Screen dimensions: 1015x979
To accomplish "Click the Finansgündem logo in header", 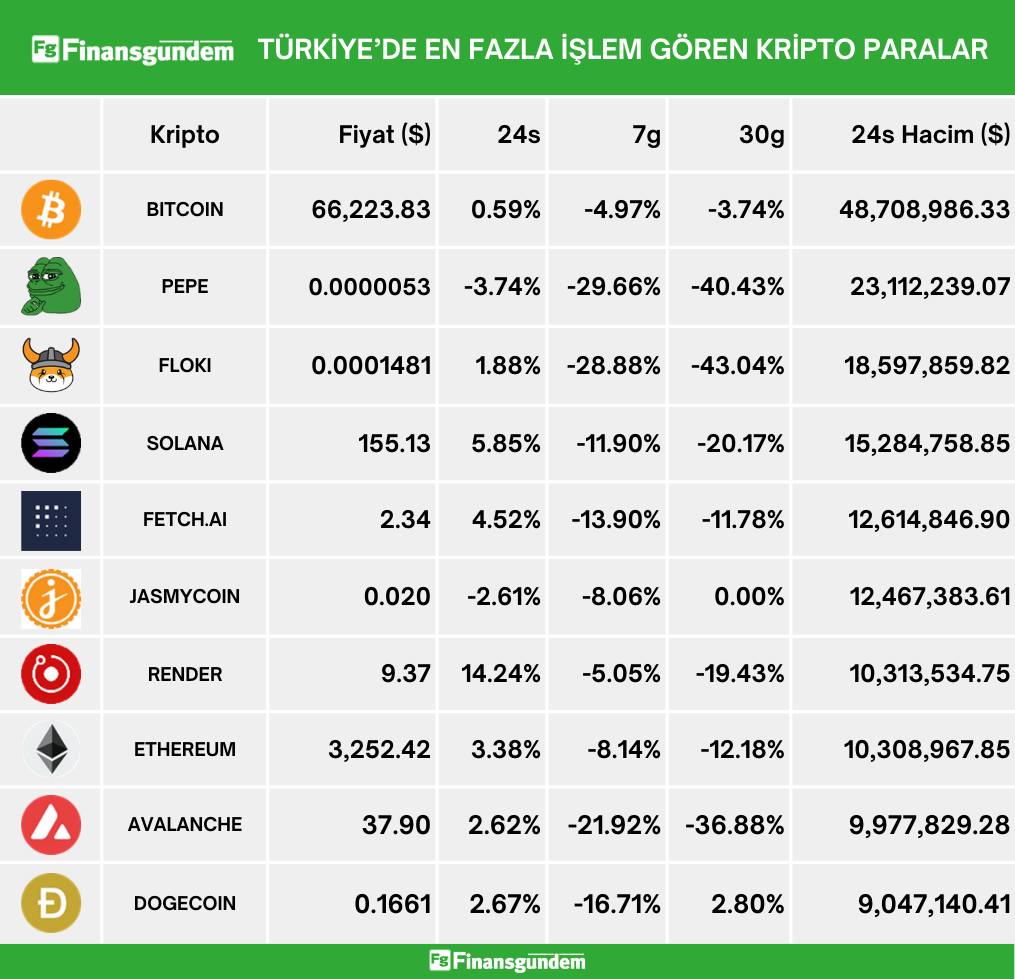I will pos(133,49).
